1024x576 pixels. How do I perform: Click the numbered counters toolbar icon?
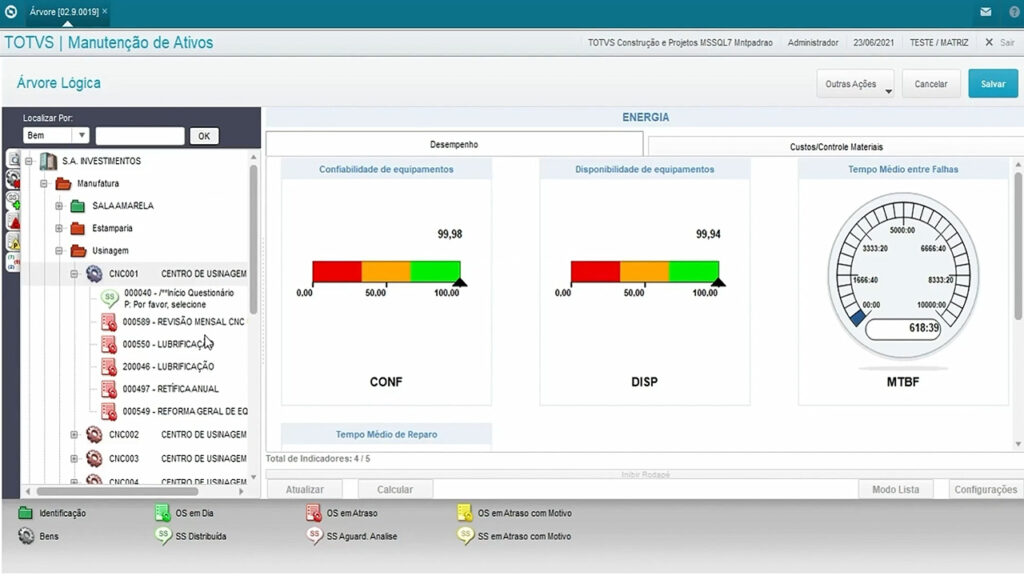[13, 263]
